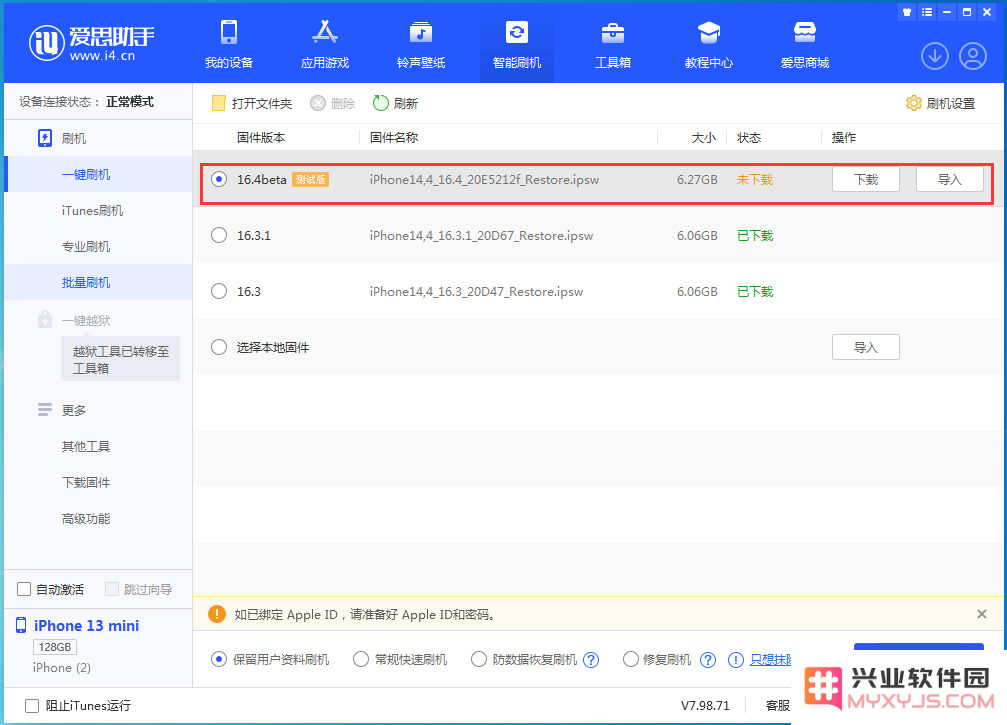The width and height of the screenshot is (1007, 725).
Task: Click 越狱工具已转移至工具箱 notice
Action: [x=121, y=359]
